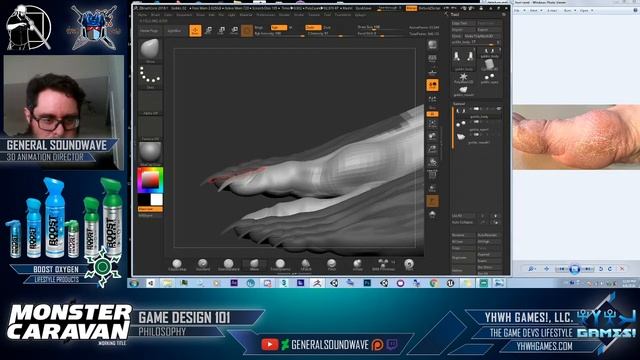Click the Solo icon at right shelf bottom
Viewport: 640px width, 360px height.
[432, 214]
